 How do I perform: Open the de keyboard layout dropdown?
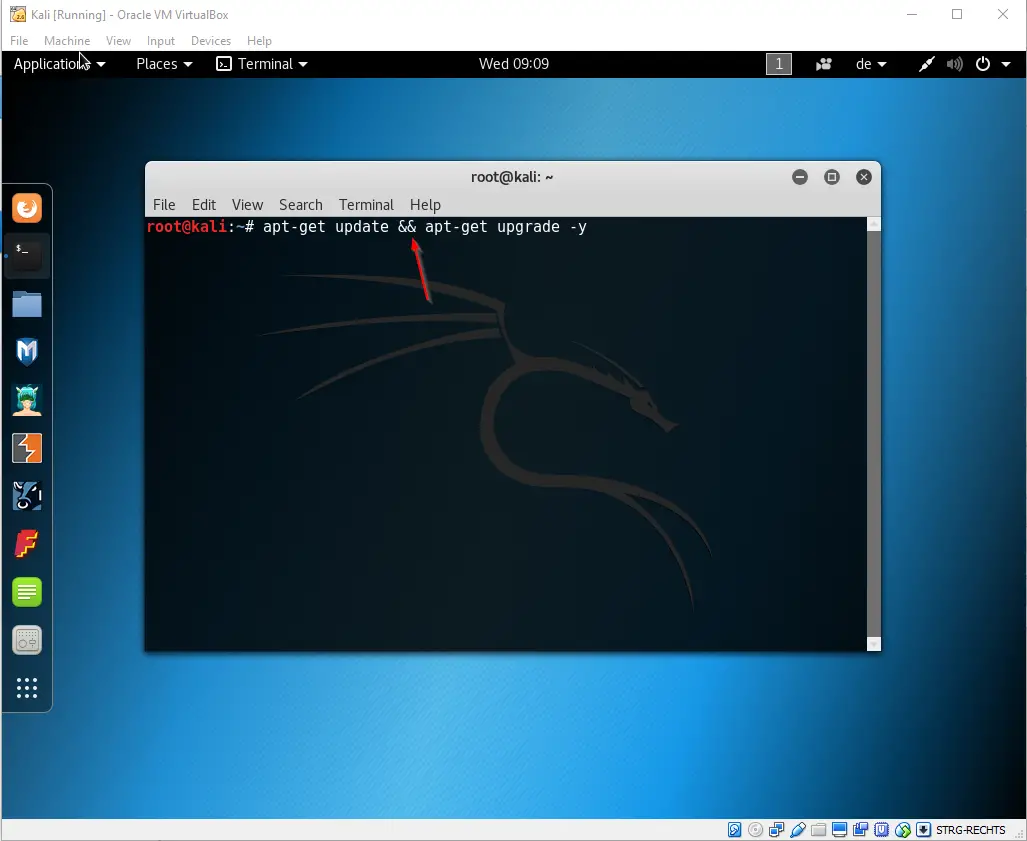click(x=871, y=64)
